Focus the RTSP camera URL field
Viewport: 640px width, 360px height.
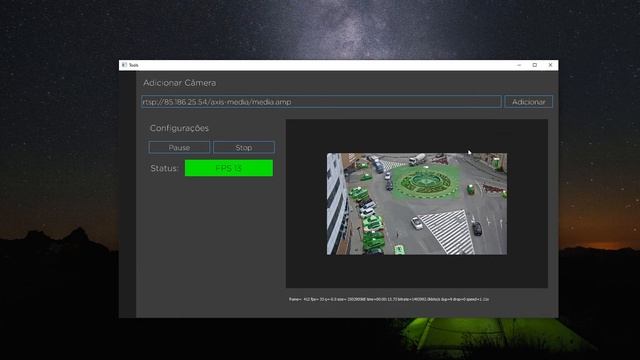[321, 102]
